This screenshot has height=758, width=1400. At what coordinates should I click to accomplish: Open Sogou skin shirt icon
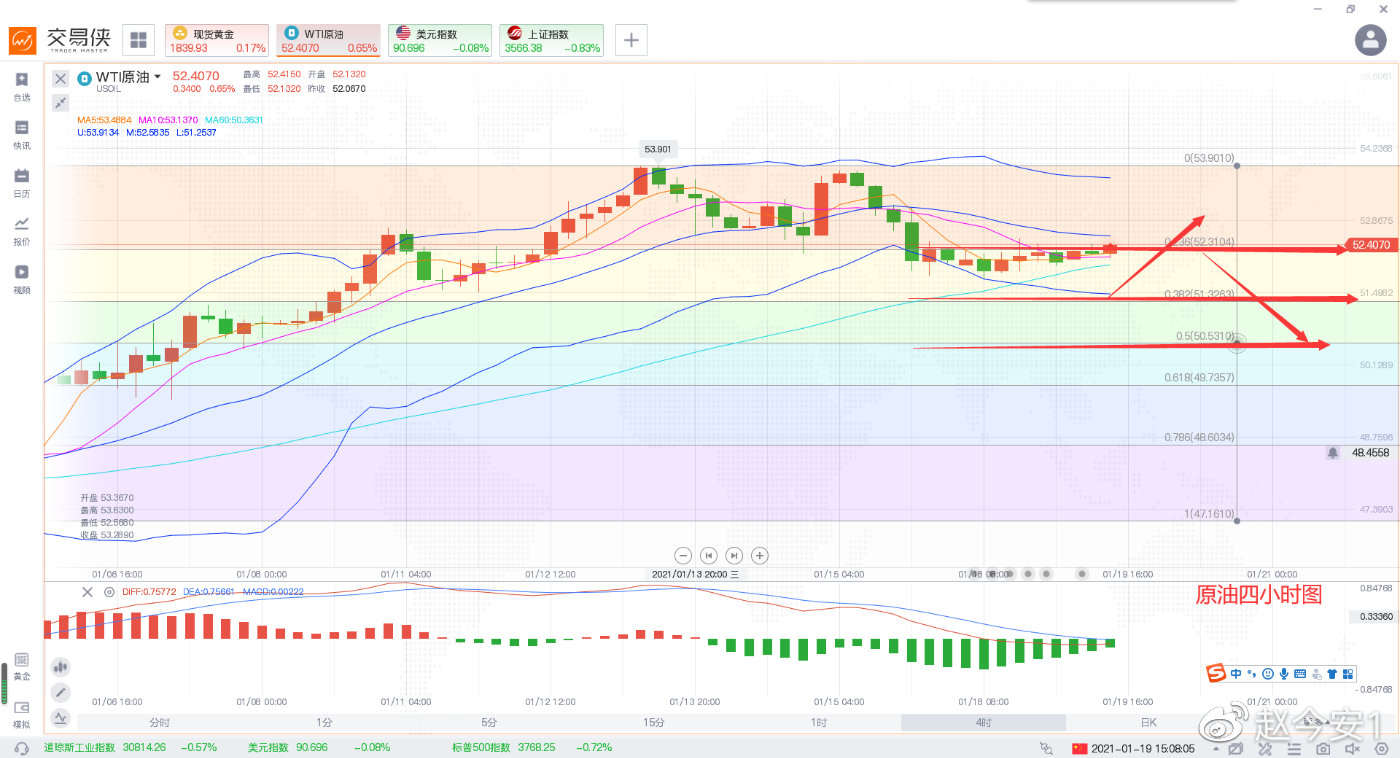coord(1332,674)
